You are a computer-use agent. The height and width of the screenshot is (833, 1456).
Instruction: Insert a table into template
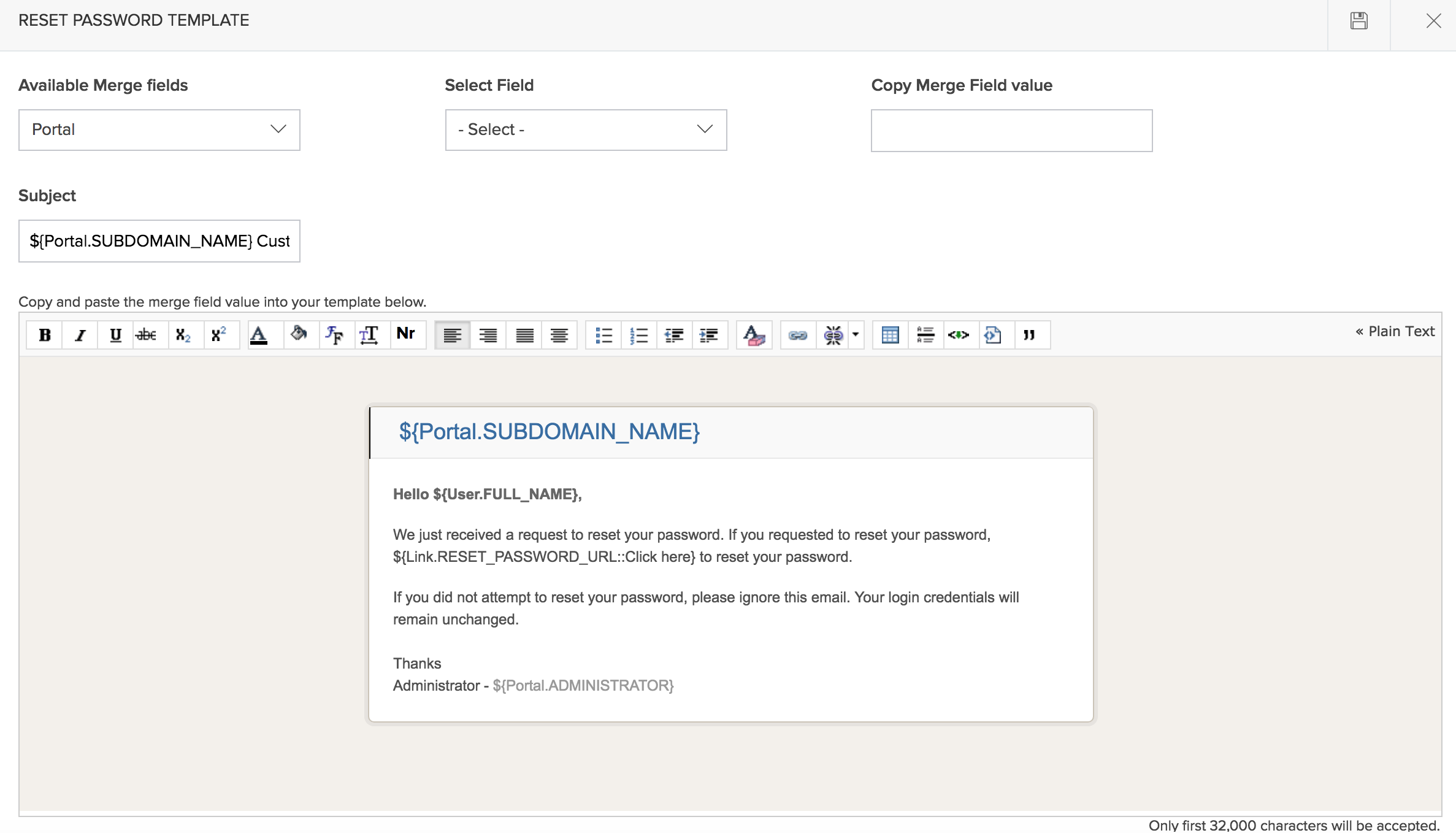click(890, 335)
